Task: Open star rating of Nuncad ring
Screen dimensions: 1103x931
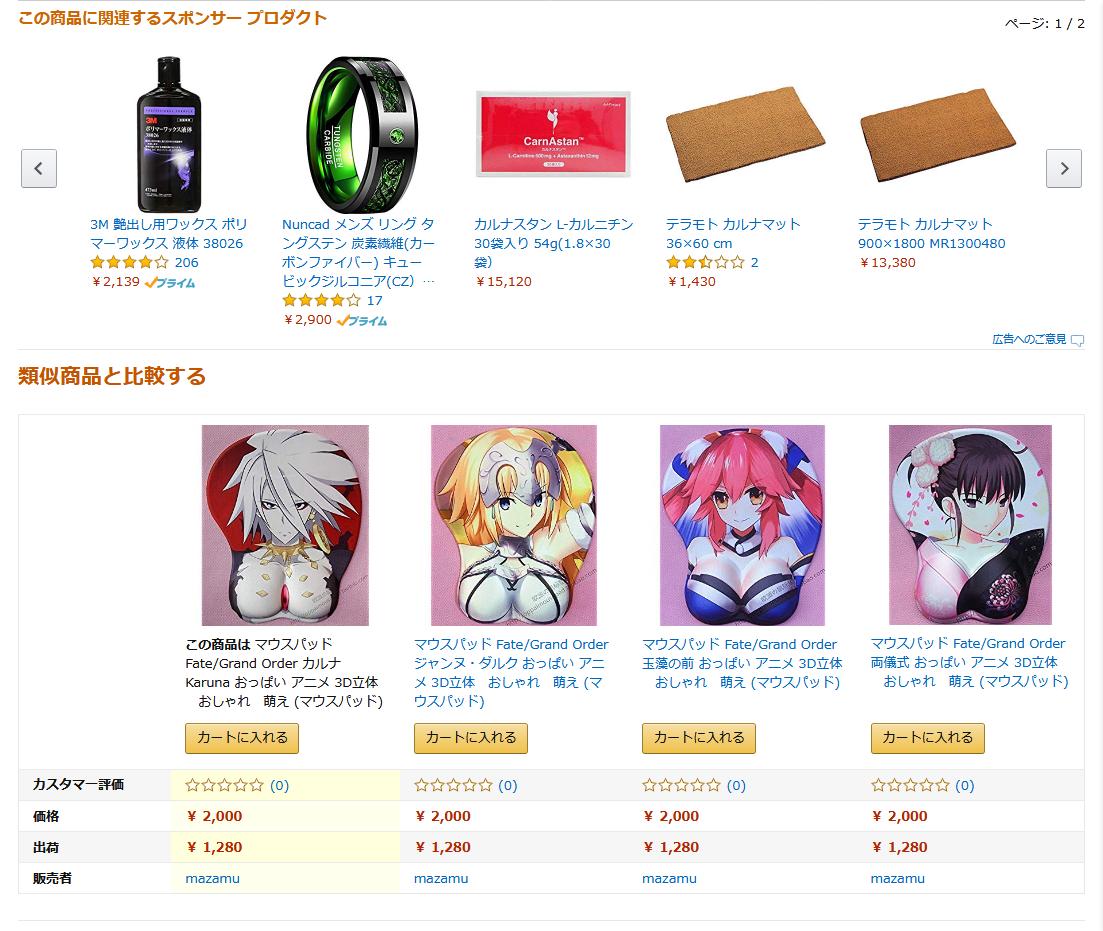Action: coord(321,300)
